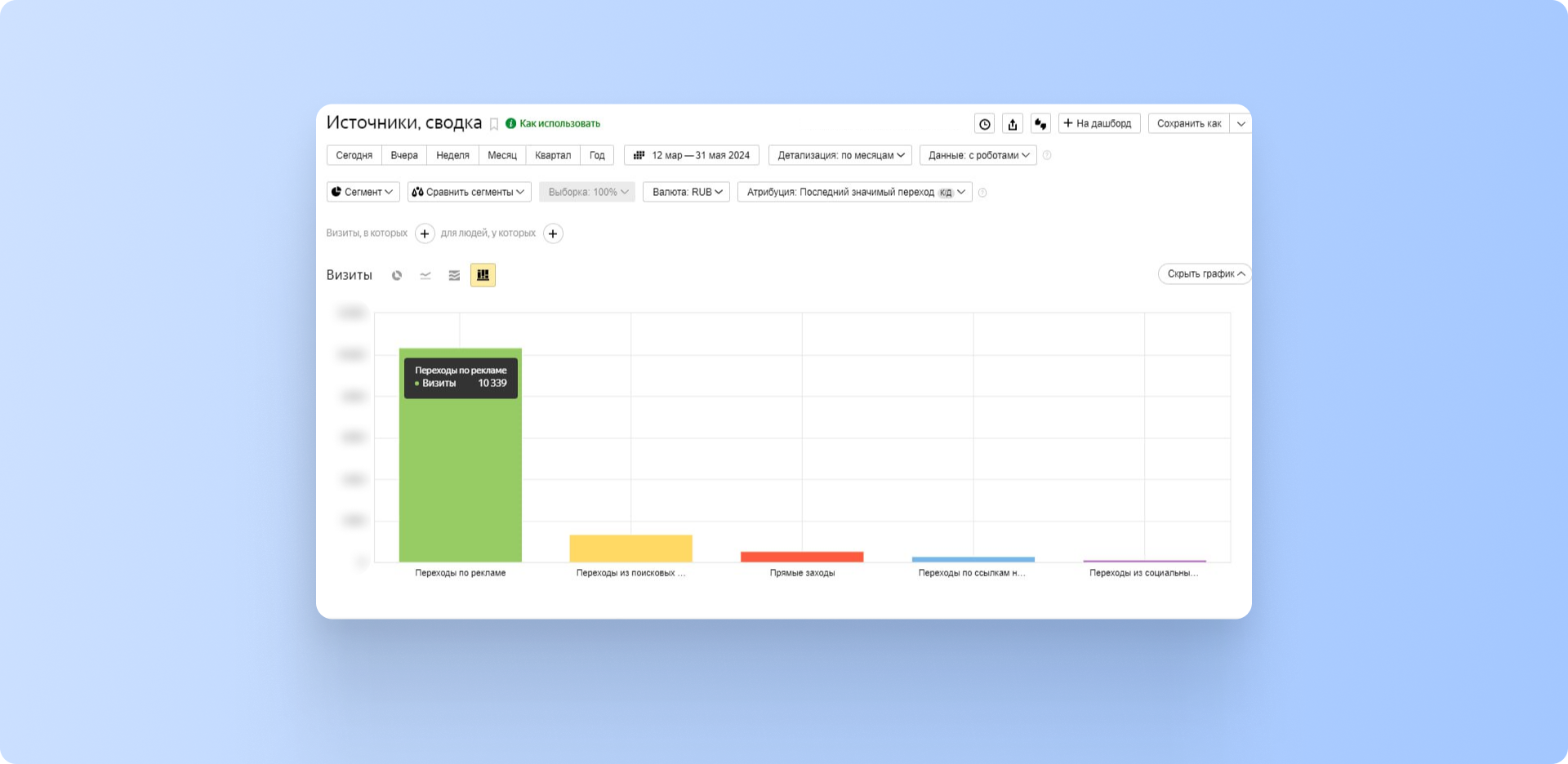Click the bookmark icon next to the report title
This screenshot has height=764, width=1568.
point(494,124)
